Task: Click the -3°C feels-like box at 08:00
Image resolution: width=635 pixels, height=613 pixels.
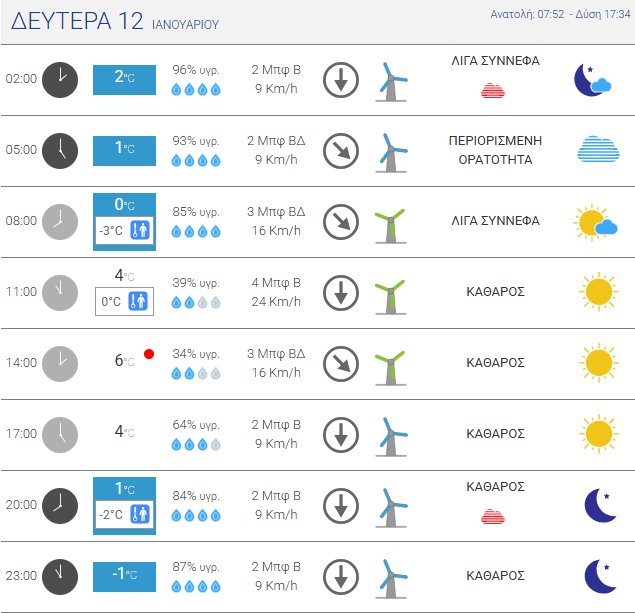Action: [124, 231]
